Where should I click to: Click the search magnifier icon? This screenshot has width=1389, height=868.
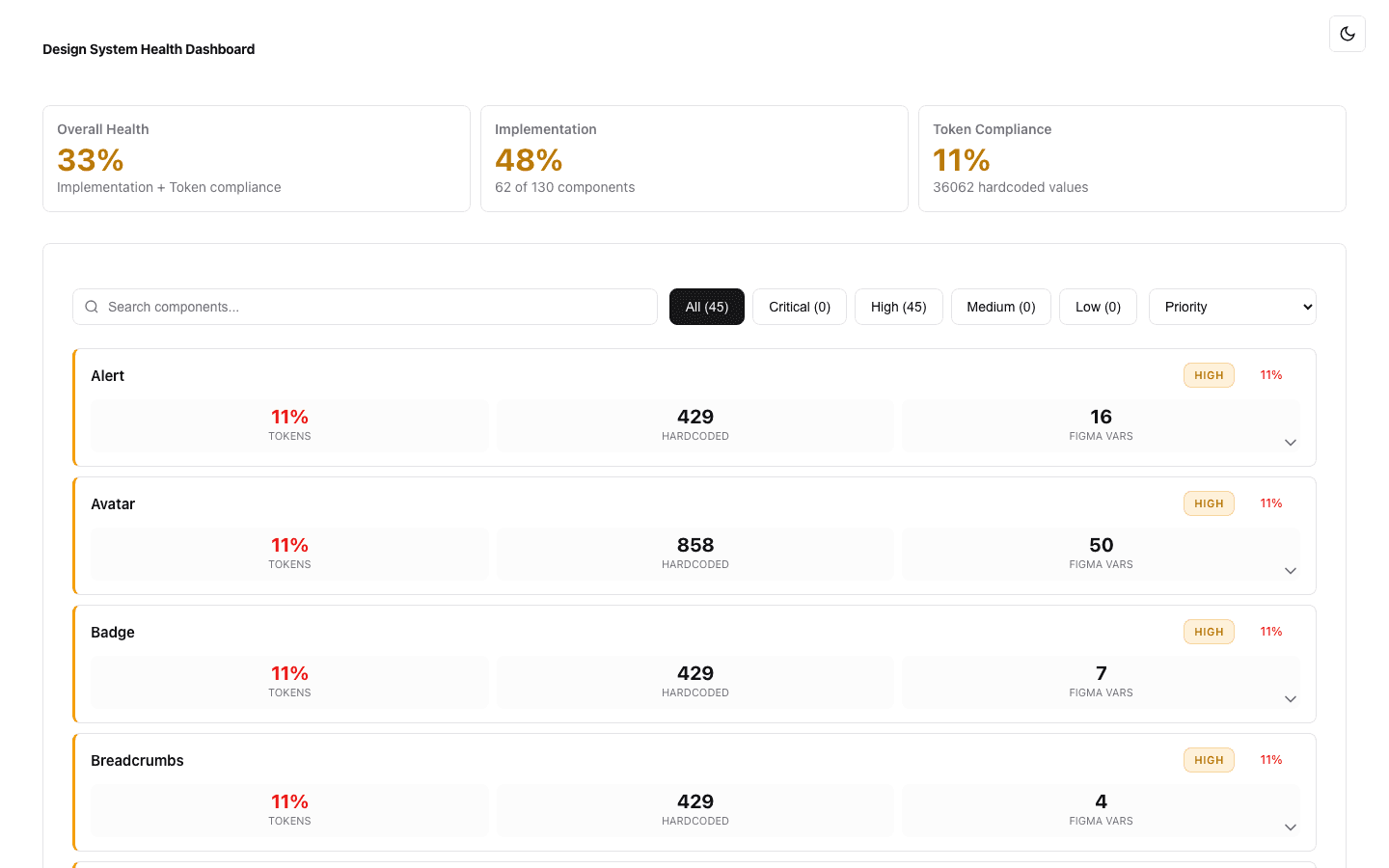(92, 307)
